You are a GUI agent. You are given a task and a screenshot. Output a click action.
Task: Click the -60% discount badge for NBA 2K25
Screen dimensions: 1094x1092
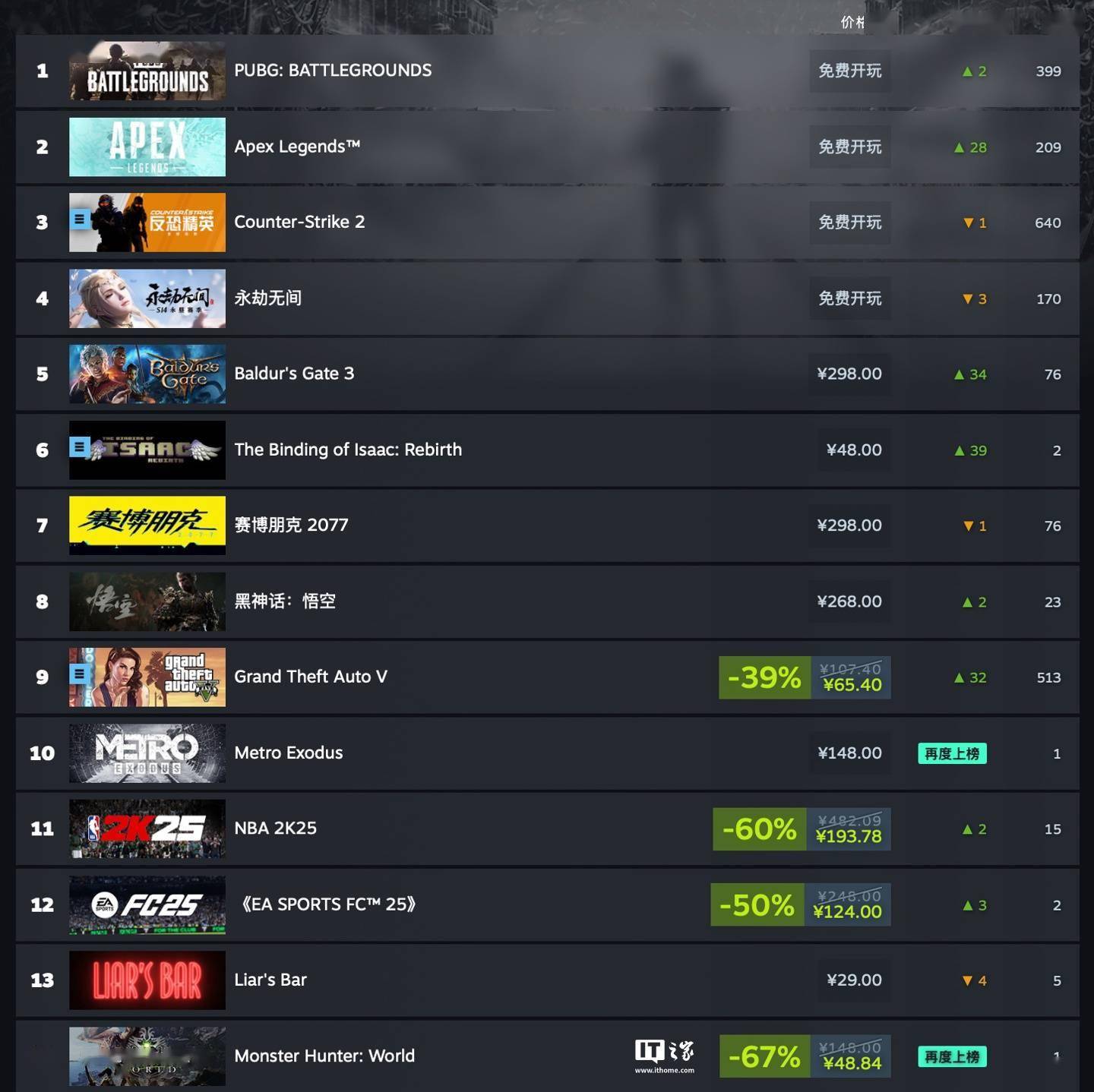(x=760, y=829)
